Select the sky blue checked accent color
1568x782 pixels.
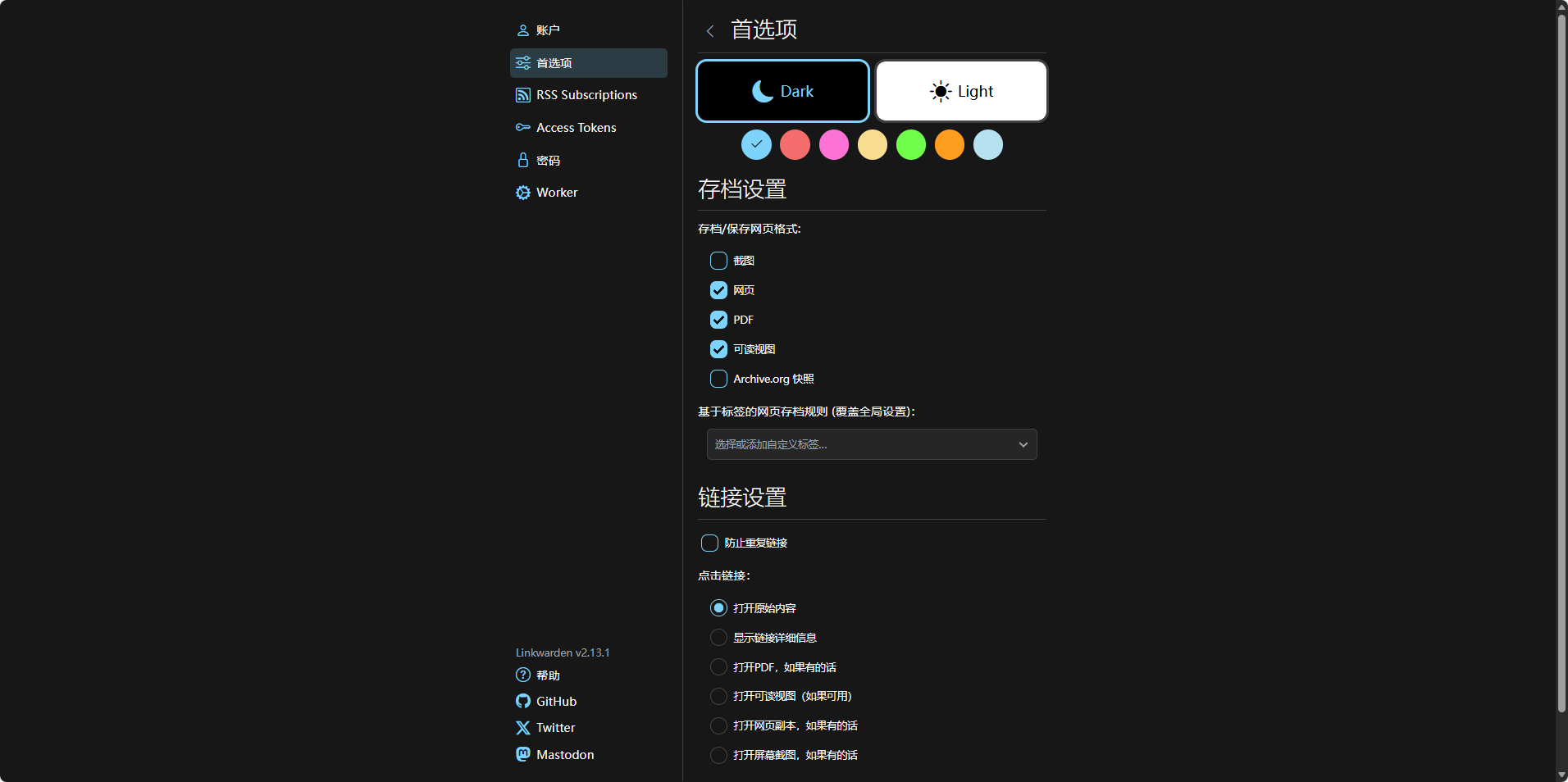[x=756, y=145]
